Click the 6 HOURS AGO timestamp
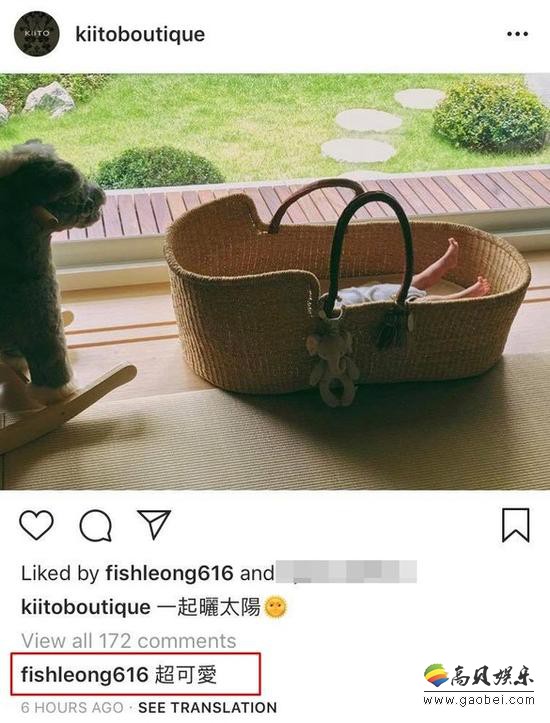Image resolution: width=550 pixels, height=723 pixels. [x=72, y=707]
